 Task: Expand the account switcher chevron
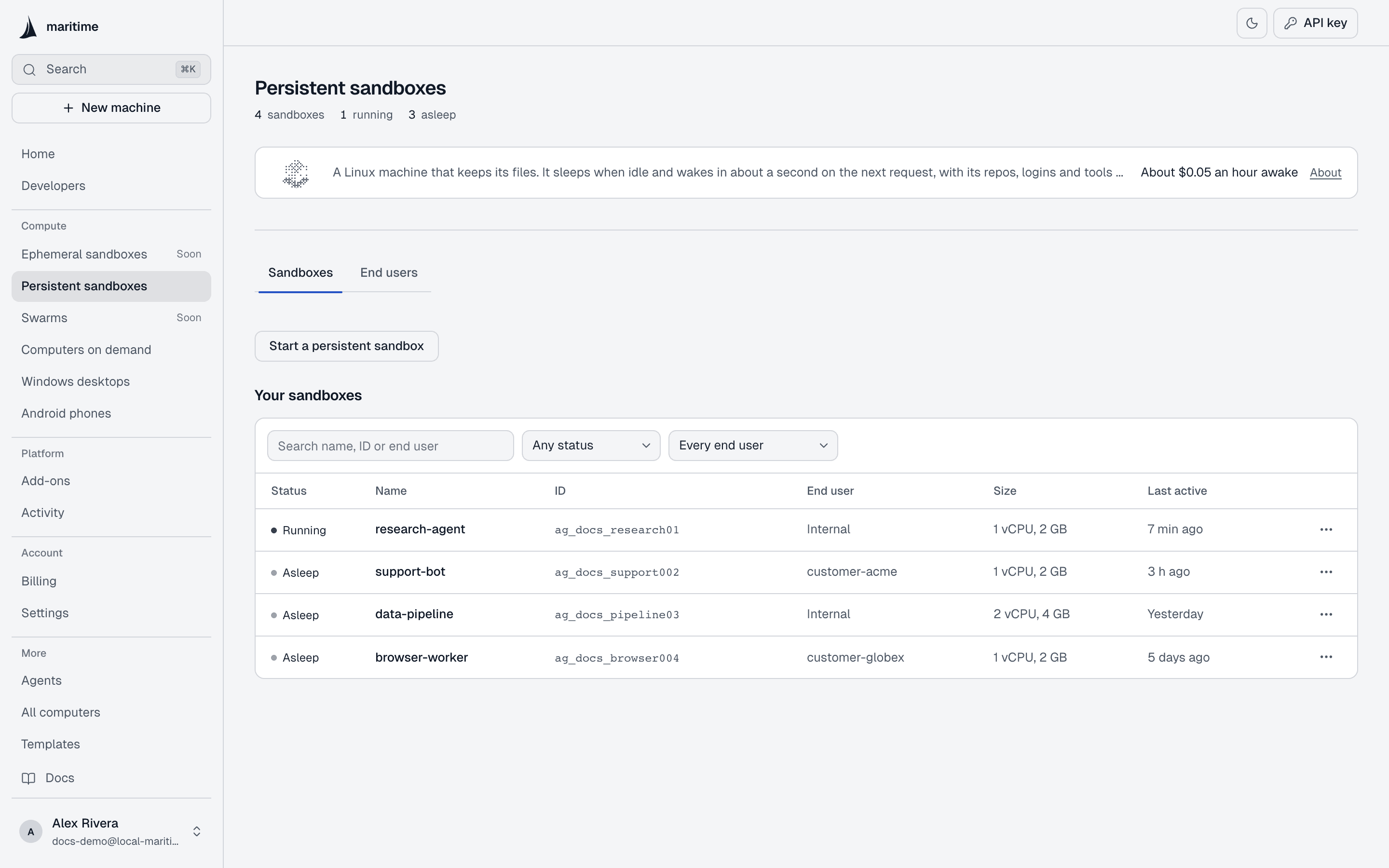pyautogui.click(x=197, y=831)
